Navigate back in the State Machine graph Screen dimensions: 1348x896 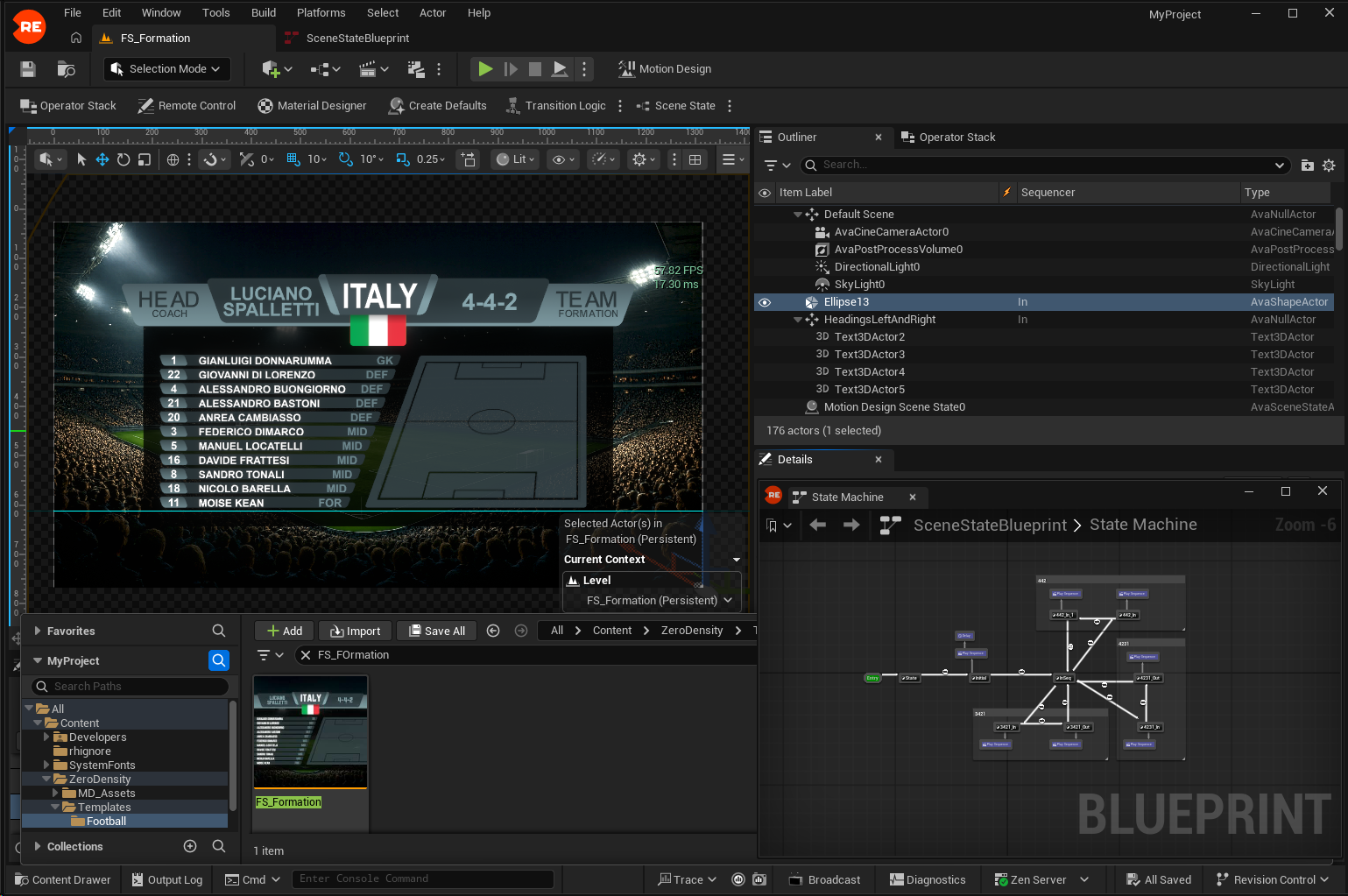click(817, 525)
